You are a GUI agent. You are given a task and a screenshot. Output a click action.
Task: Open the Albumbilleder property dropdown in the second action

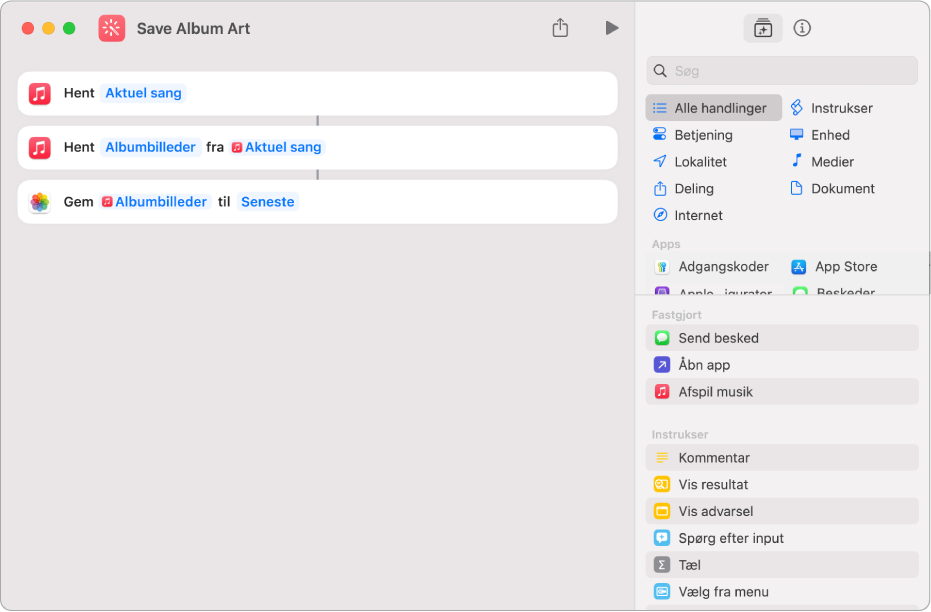pos(150,147)
